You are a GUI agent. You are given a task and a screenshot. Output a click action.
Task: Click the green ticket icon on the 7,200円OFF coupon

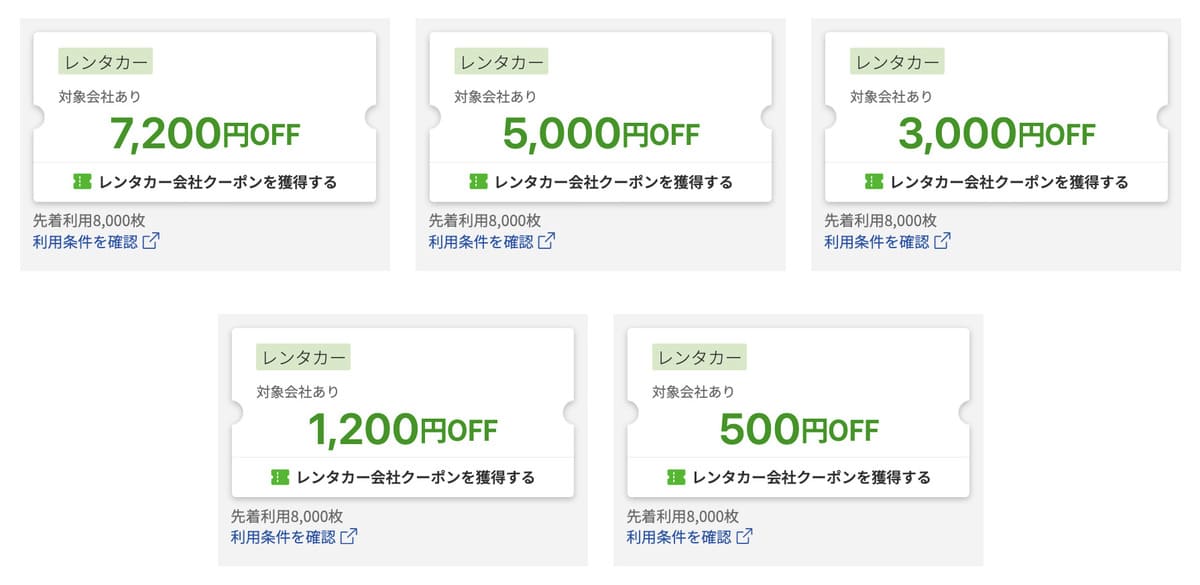(x=82, y=182)
